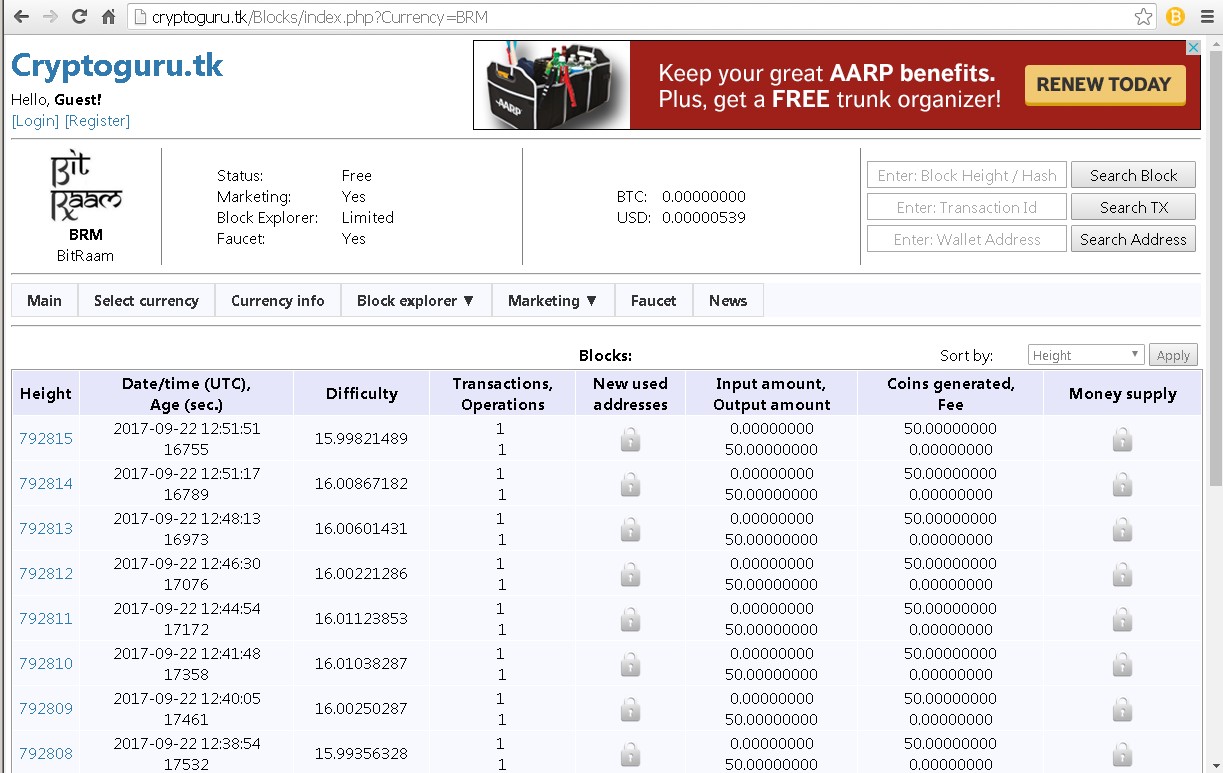Image resolution: width=1223 pixels, height=773 pixels.
Task: Open the Currency info tab
Action: 278,300
